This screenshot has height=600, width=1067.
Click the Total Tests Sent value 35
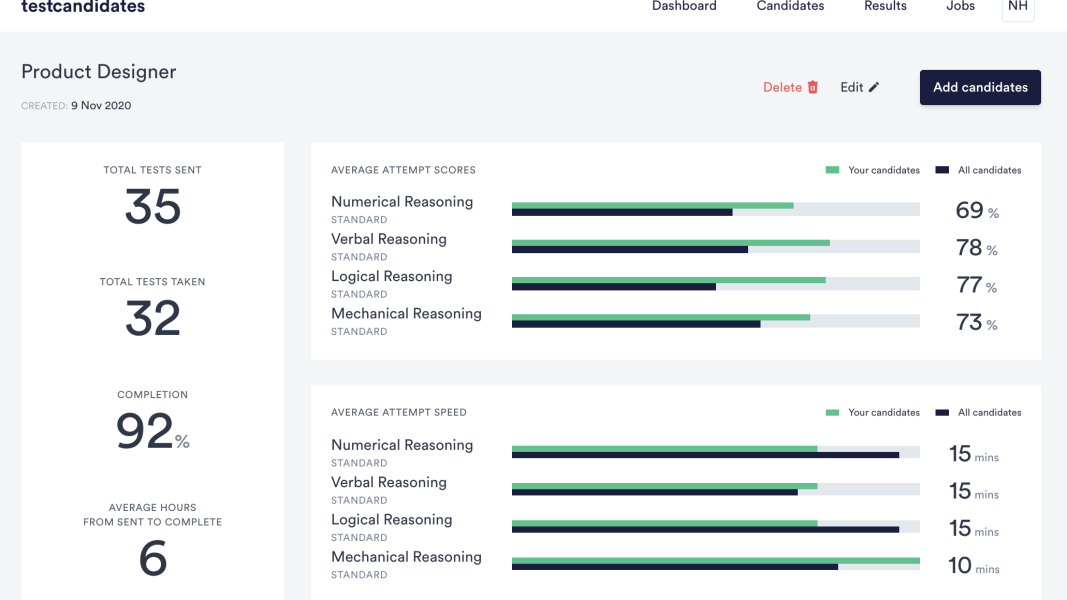[152, 208]
